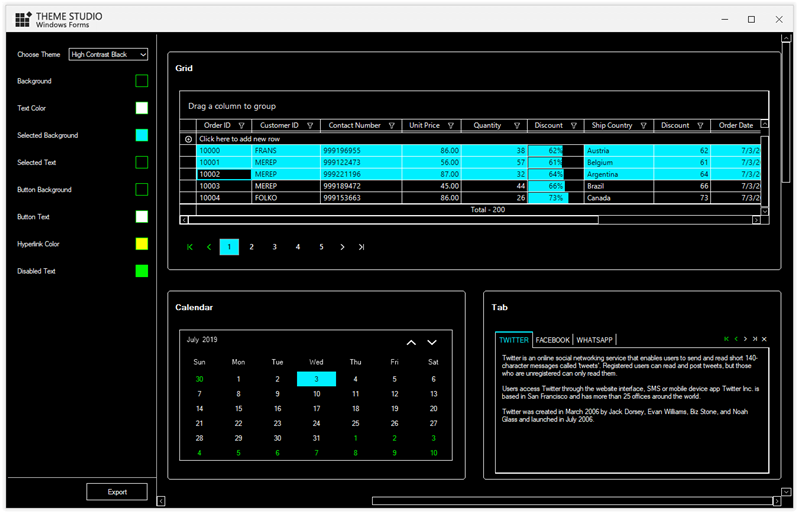
Task: Click the calendar up arrow for previous month
Action: 411,342
